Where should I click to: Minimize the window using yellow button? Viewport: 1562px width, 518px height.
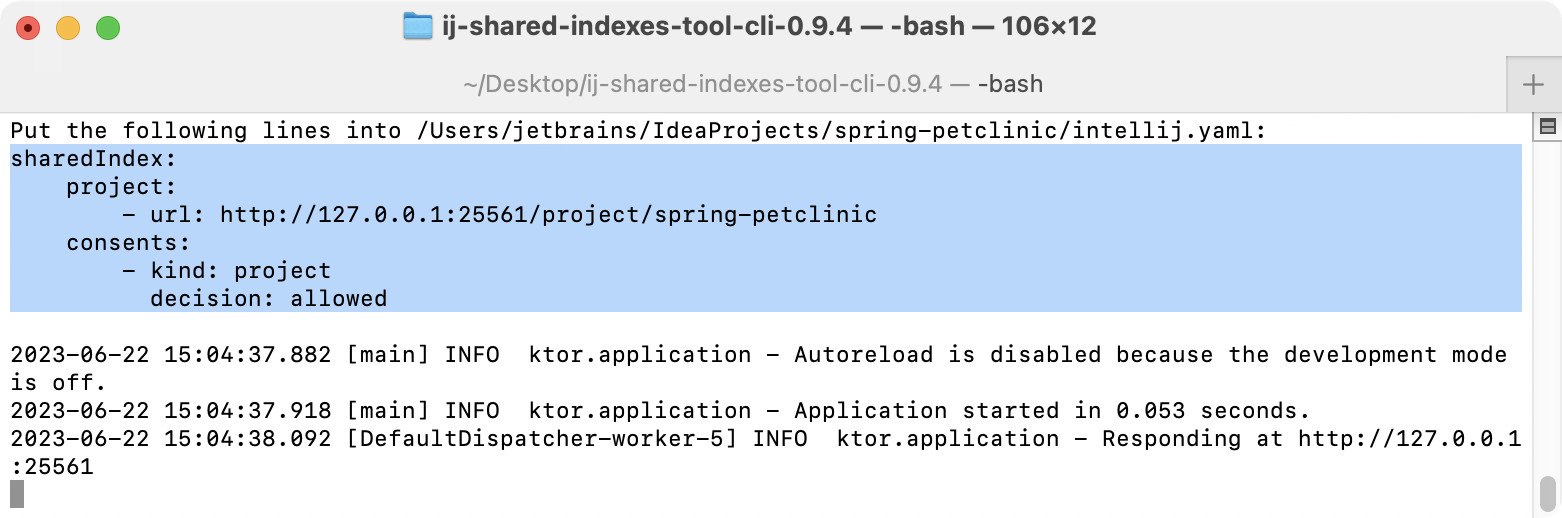pyautogui.click(x=68, y=28)
